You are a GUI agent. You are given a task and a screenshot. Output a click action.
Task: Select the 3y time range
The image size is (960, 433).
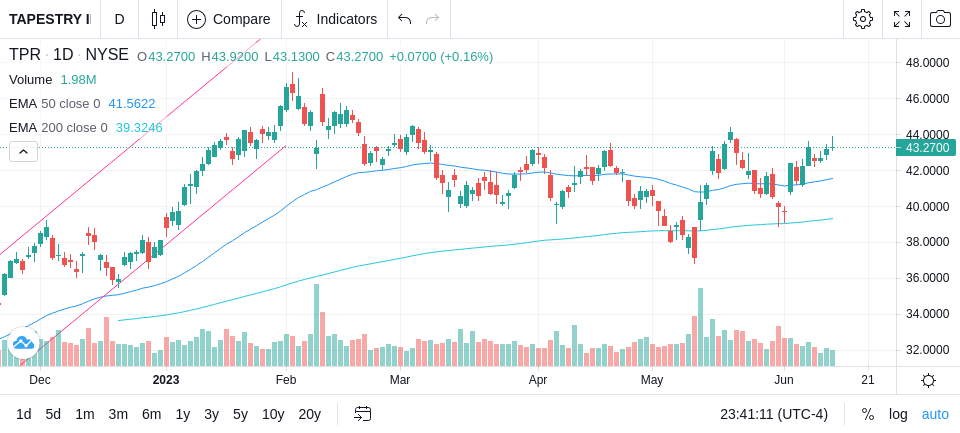211,415
